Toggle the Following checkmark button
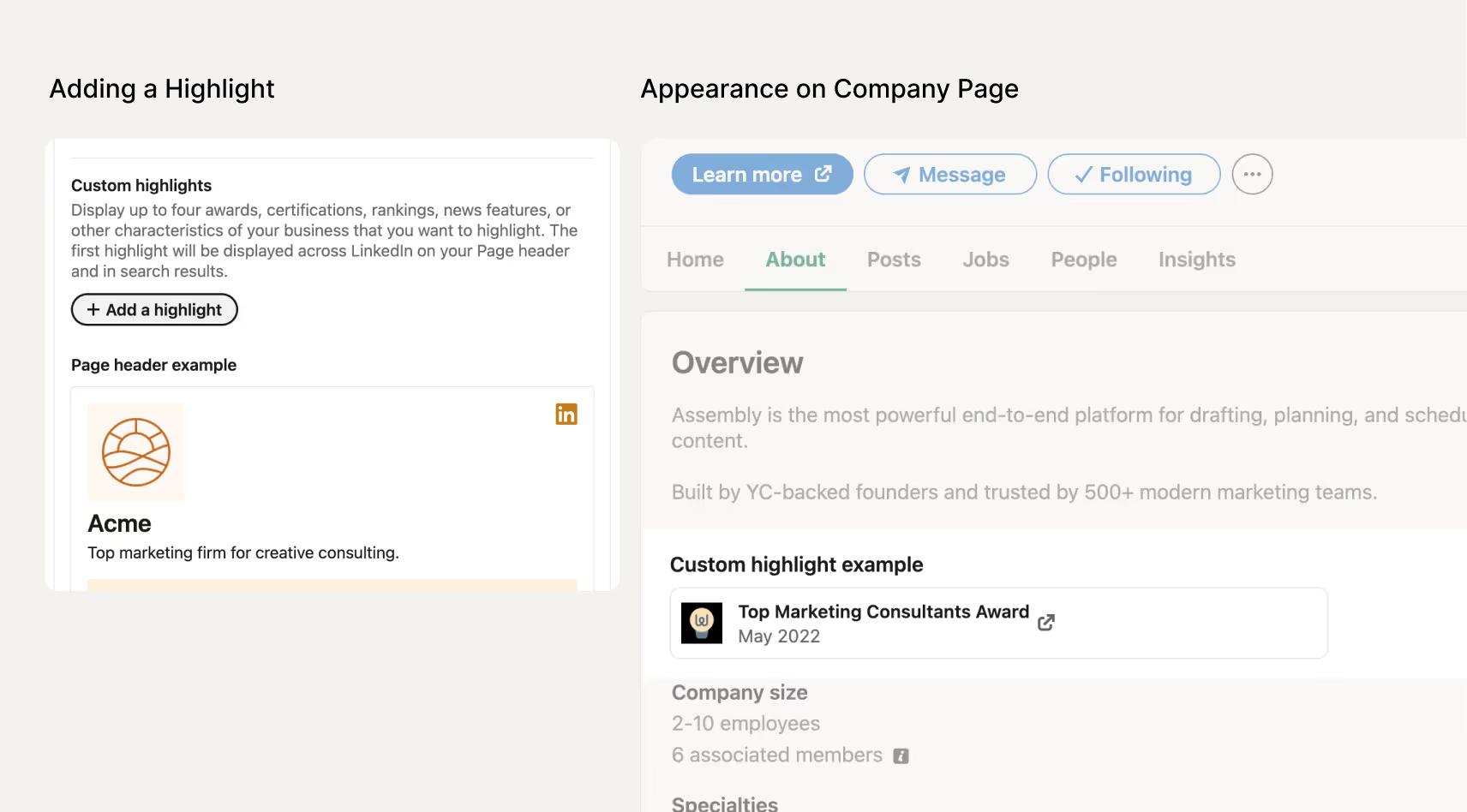Image resolution: width=1467 pixels, height=812 pixels. coord(1134,175)
